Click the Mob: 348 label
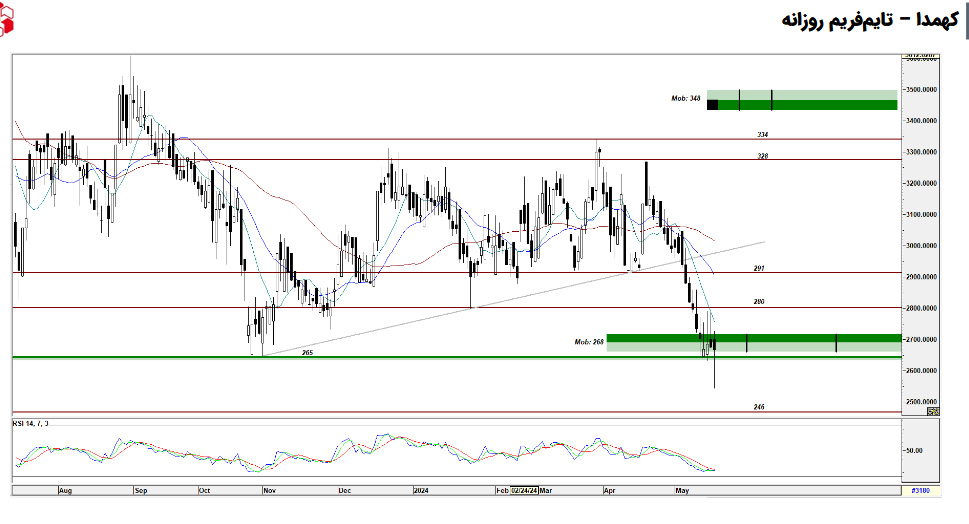Screen dimensions: 969x524 click(686, 99)
